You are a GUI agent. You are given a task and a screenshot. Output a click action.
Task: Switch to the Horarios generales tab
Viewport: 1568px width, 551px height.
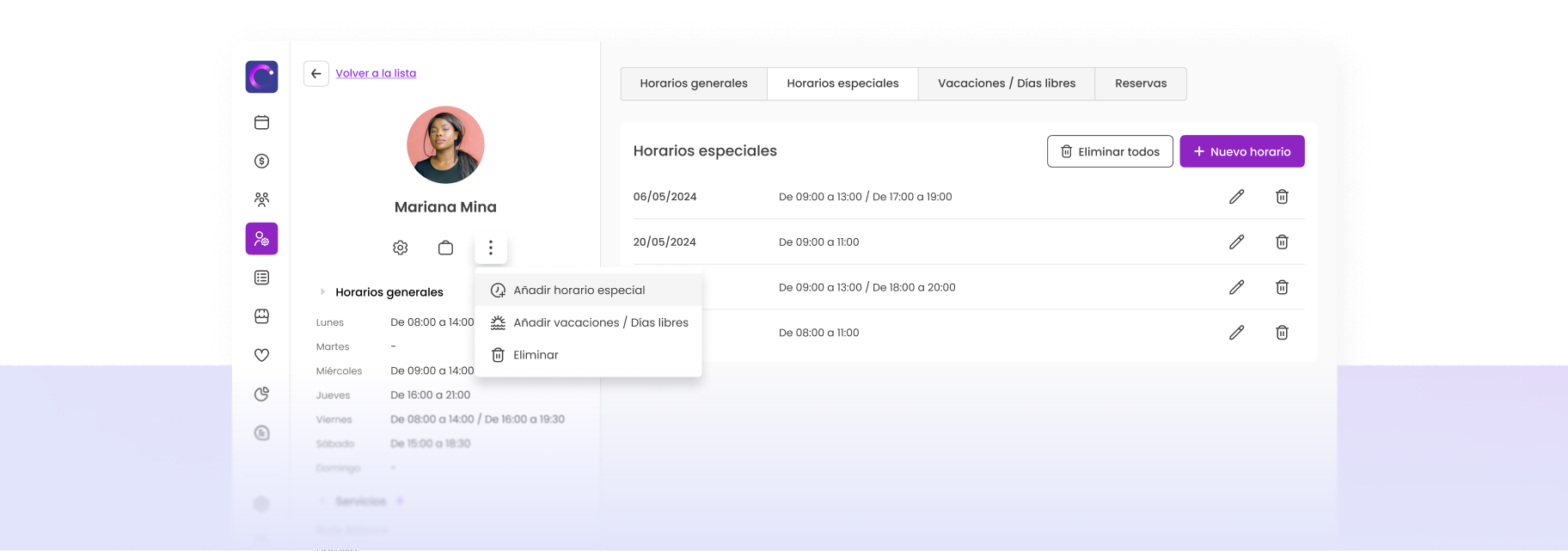[x=694, y=83]
